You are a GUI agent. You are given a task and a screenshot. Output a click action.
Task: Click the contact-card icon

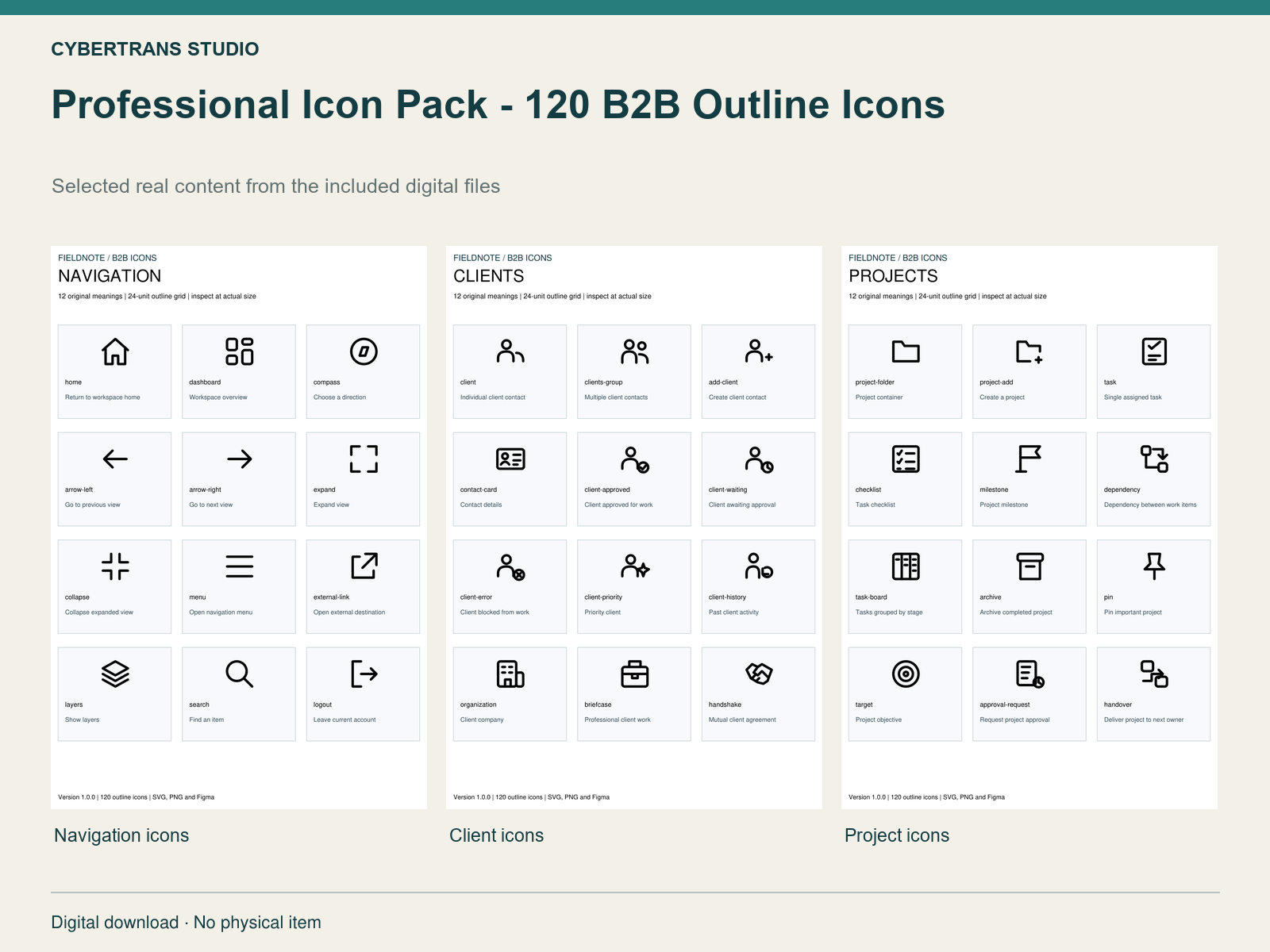click(x=510, y=459)
